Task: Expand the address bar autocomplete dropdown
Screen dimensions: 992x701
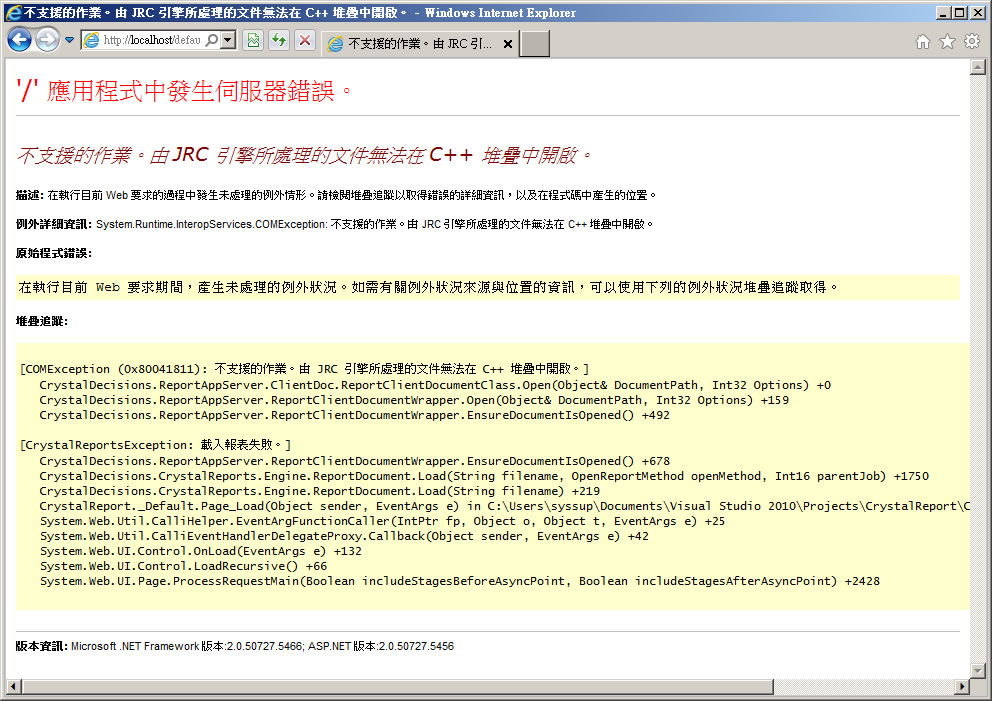Action: (228, 40)
